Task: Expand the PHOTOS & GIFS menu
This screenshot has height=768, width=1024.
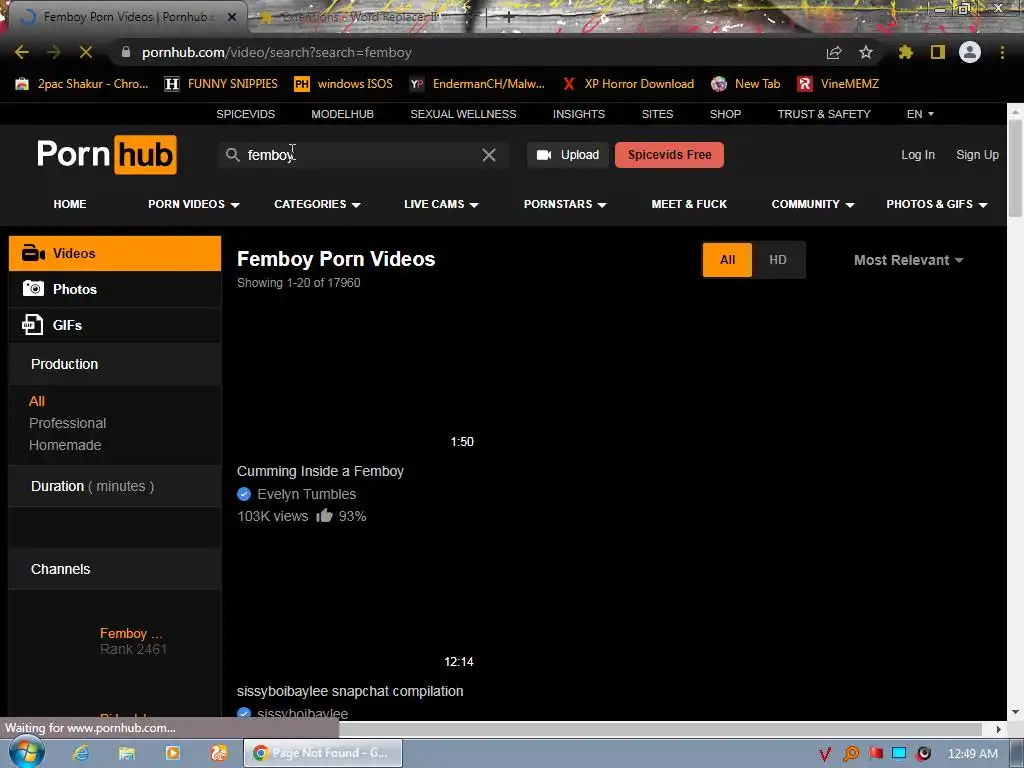Action: point(937,204)
